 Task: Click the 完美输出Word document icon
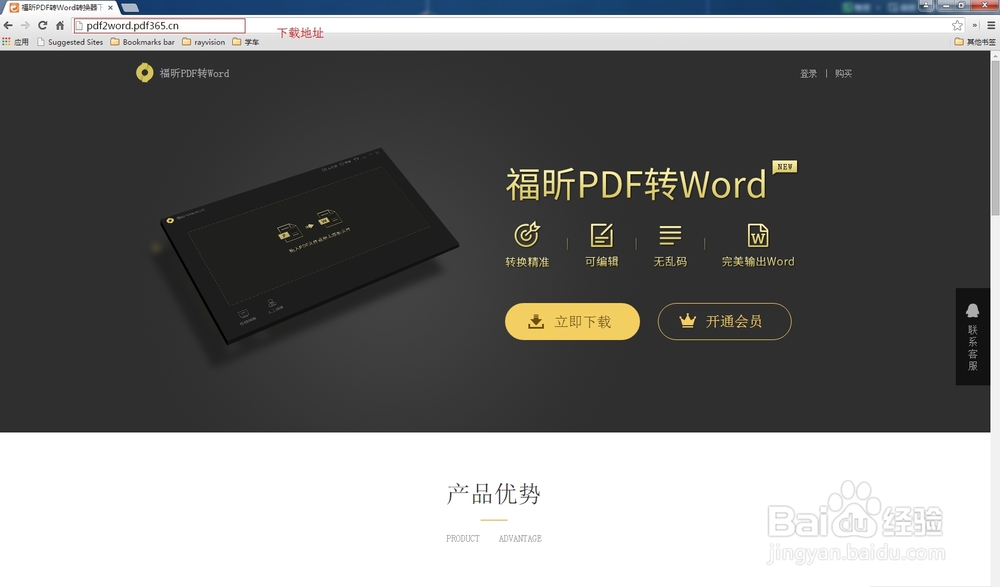tap(758, 235)
